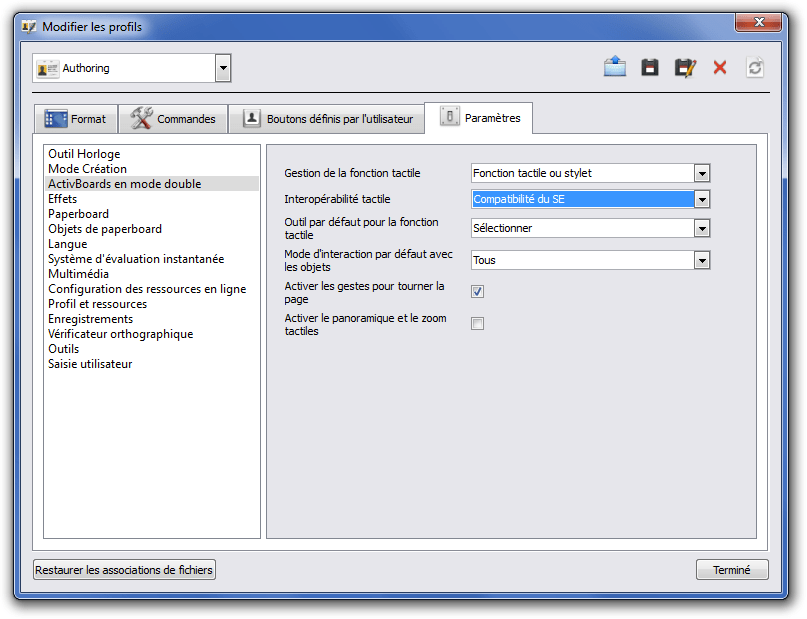Switch to the Format tab
This screenshot has width=807, height=619.
76,119
